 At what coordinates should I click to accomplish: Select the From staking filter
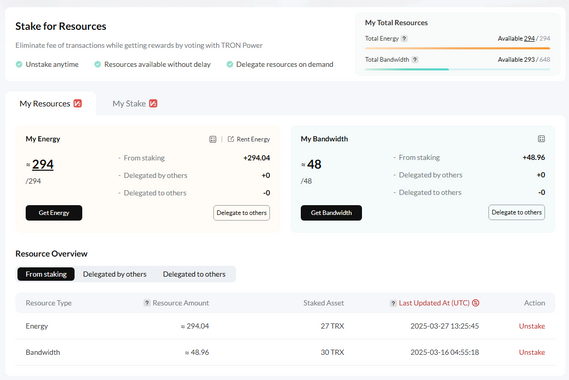tap(46, 274)
